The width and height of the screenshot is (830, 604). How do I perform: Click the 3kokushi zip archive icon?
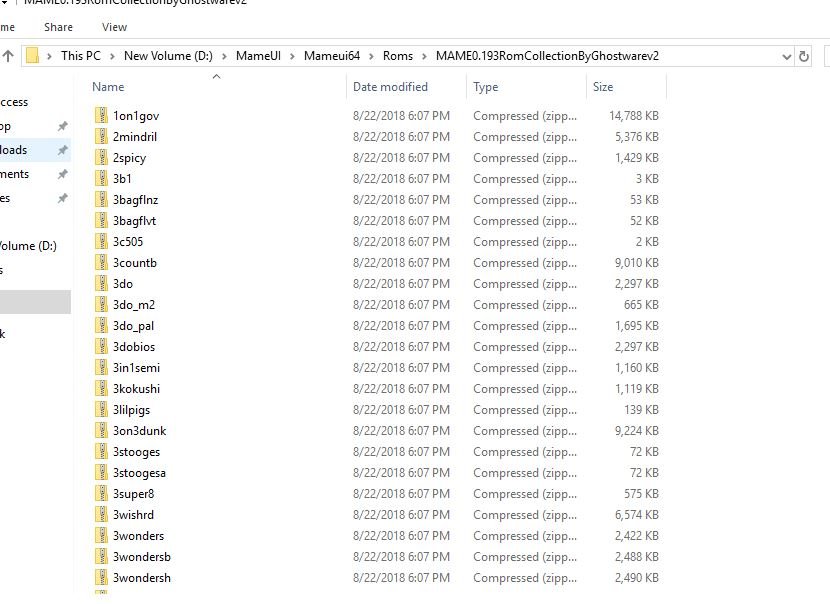[101, 389]
